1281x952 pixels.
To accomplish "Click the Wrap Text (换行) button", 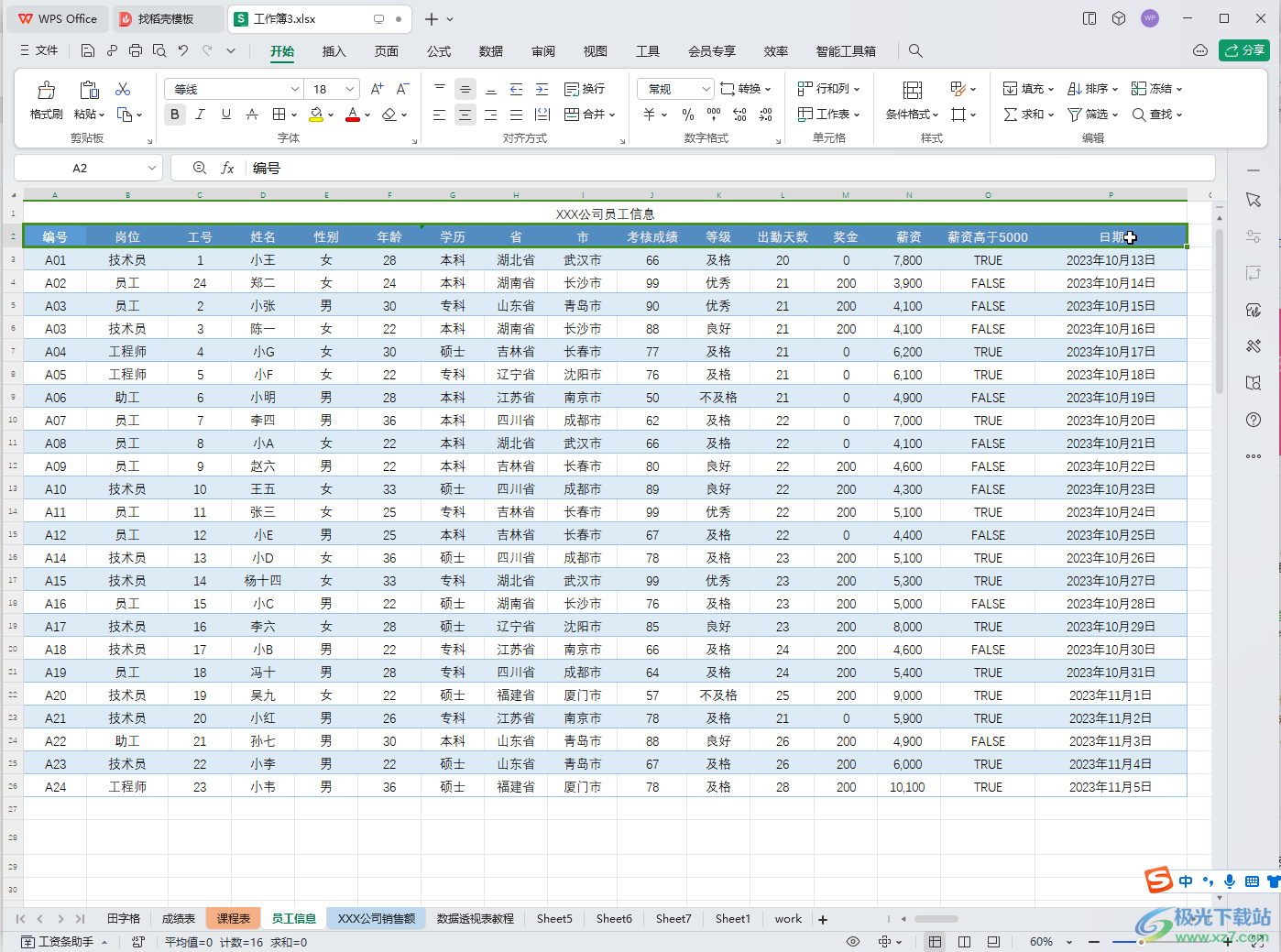I will pos(585,89).
